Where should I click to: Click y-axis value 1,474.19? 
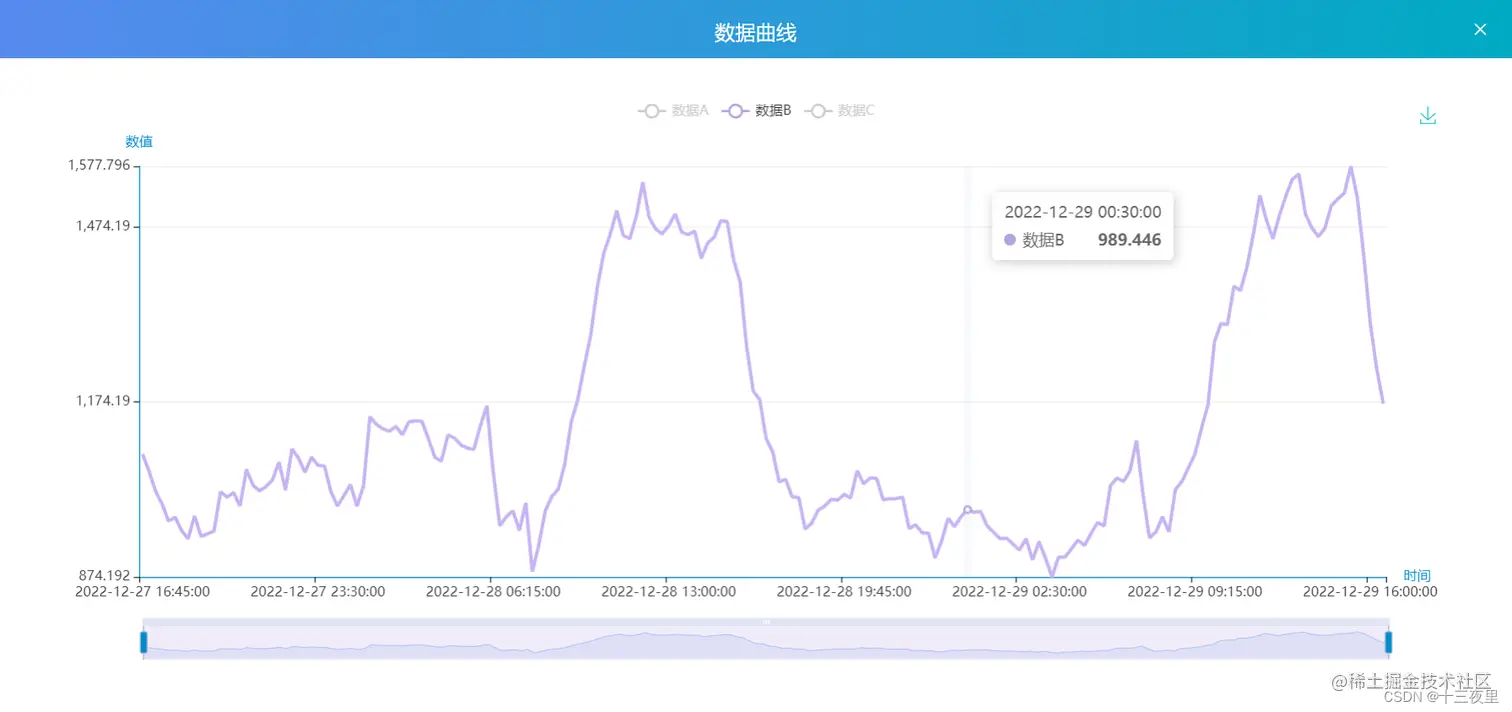click(103, 227)
